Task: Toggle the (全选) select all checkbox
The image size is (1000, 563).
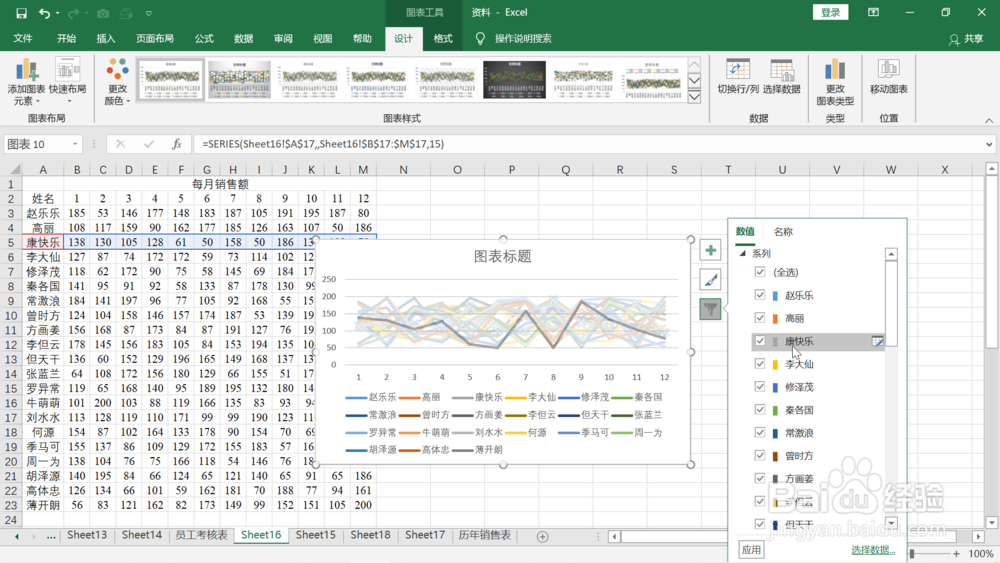Action: tap(760, 272)
